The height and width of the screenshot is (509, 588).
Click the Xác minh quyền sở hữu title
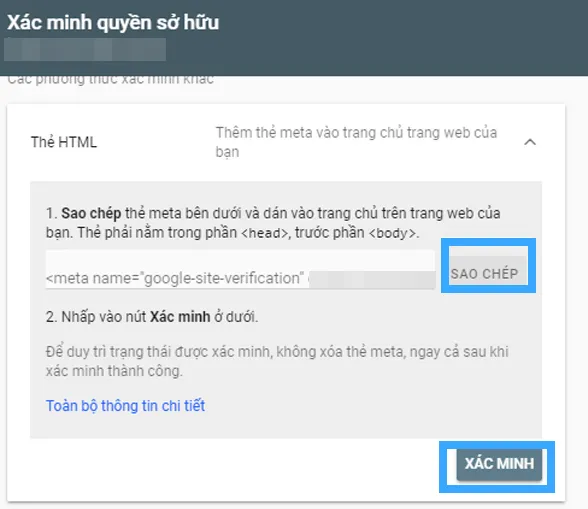(x=113, y=23)
